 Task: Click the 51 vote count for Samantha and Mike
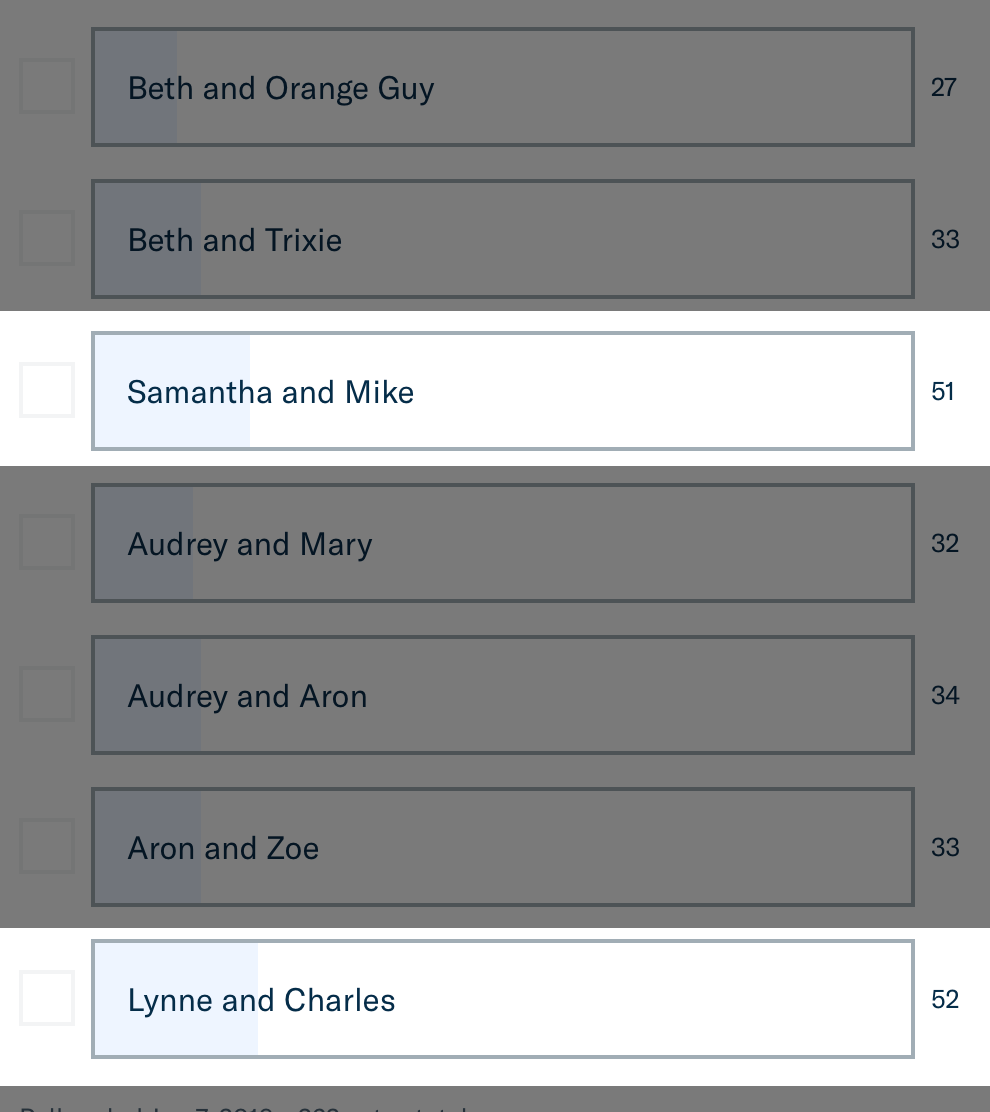click(x=943, y=392)
